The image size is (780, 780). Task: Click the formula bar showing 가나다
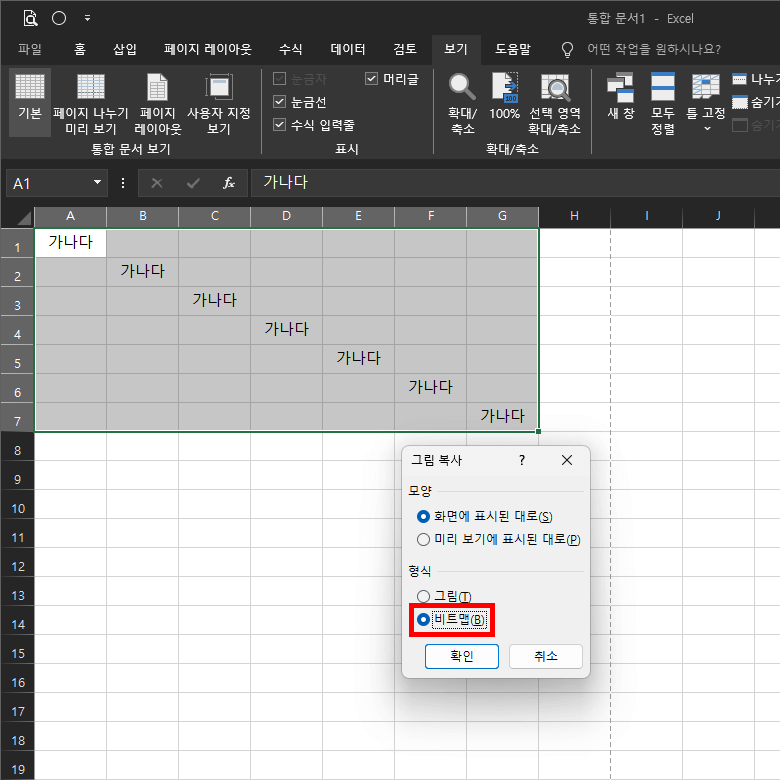coord(515,183)
